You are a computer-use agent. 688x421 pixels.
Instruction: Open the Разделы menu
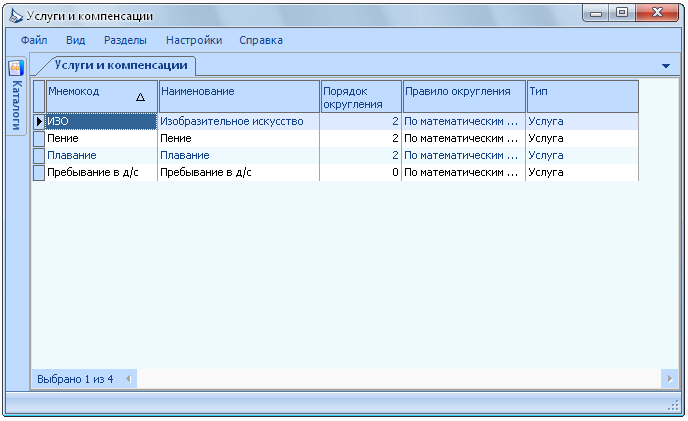(125, 40)
